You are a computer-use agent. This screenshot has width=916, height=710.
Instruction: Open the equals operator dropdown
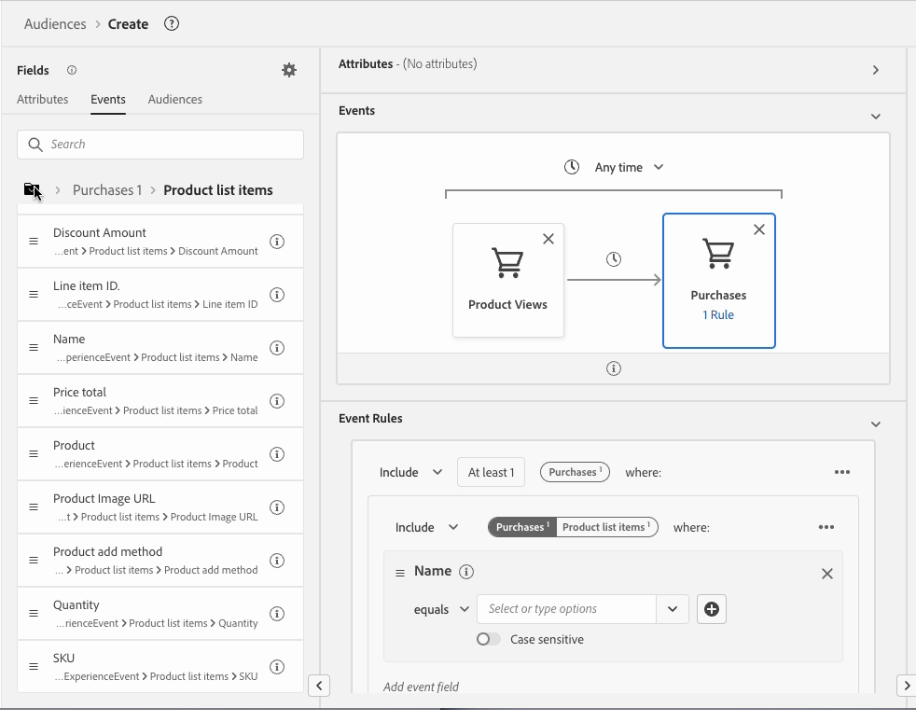pyautogui.click(x=441, y=609)
